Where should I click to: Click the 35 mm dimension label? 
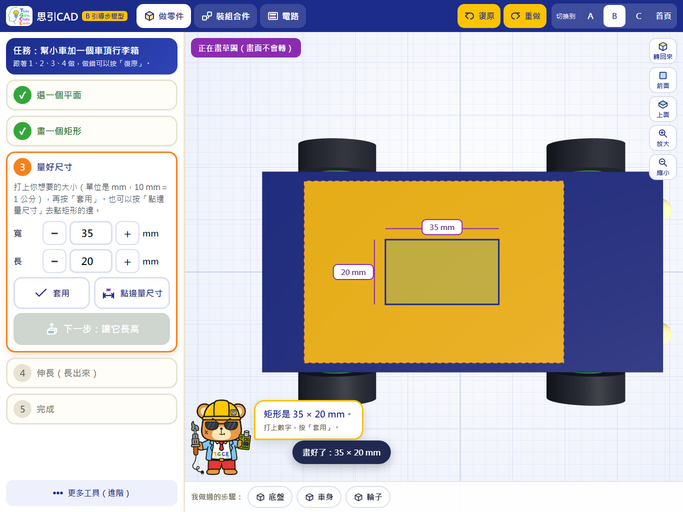pos(442,227)
